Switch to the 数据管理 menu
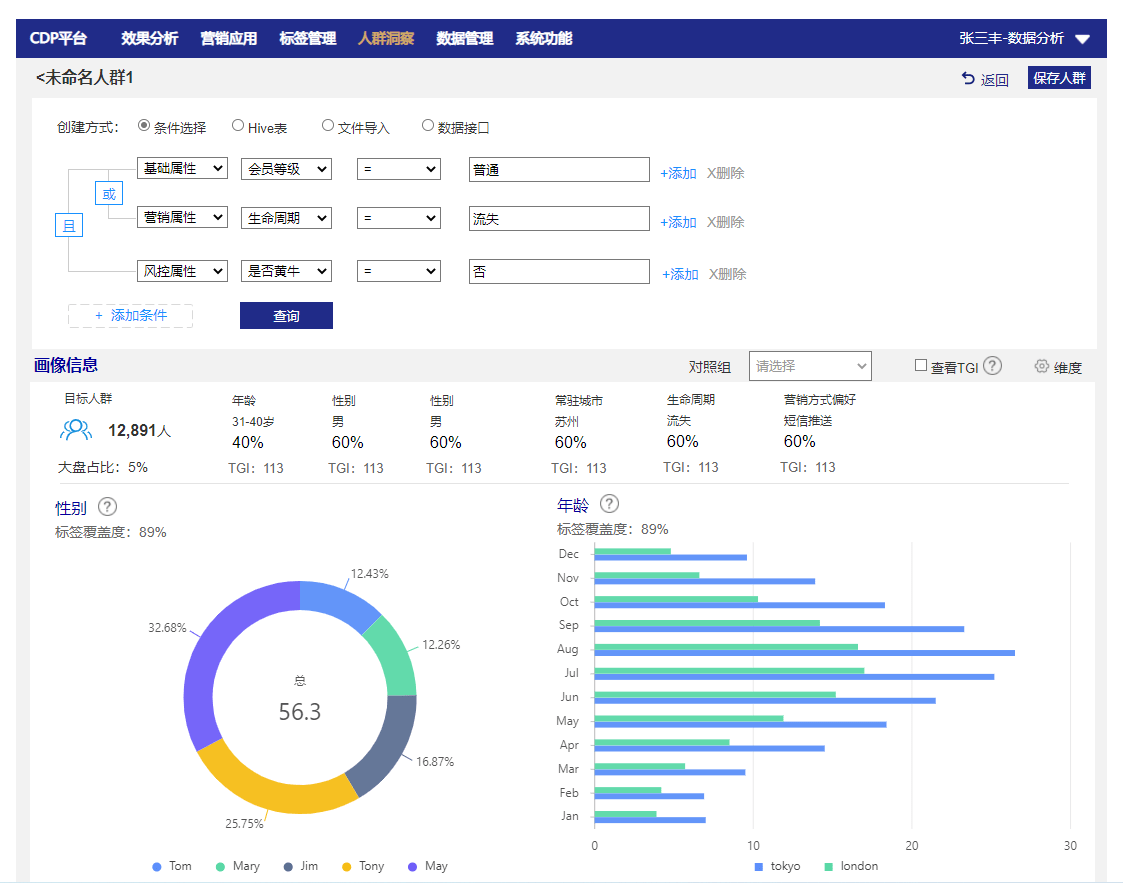Viewport: 1123px width, 883px height. (x=464, y=38)
